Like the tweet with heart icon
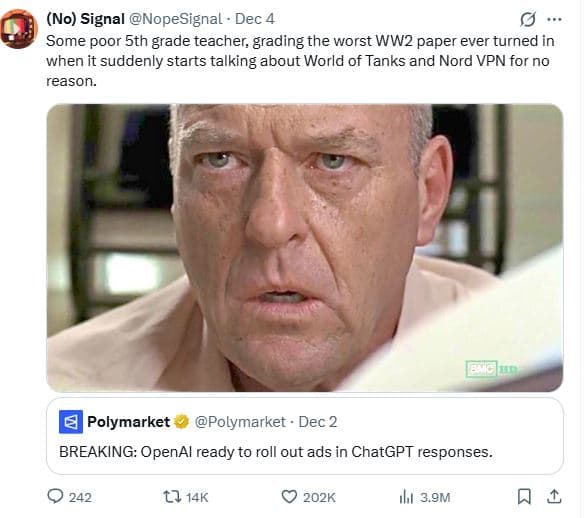This screenshot has height=518, width=585. click(x=289, y=497)
